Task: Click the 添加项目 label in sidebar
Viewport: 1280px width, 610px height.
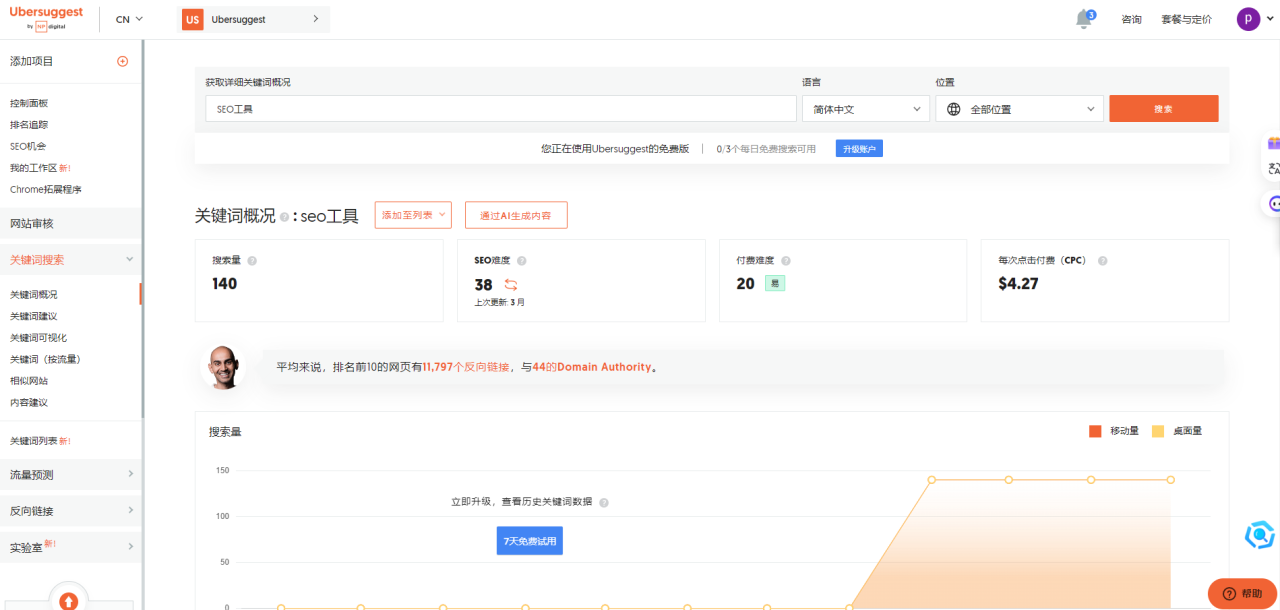Action: click(32, 61)
